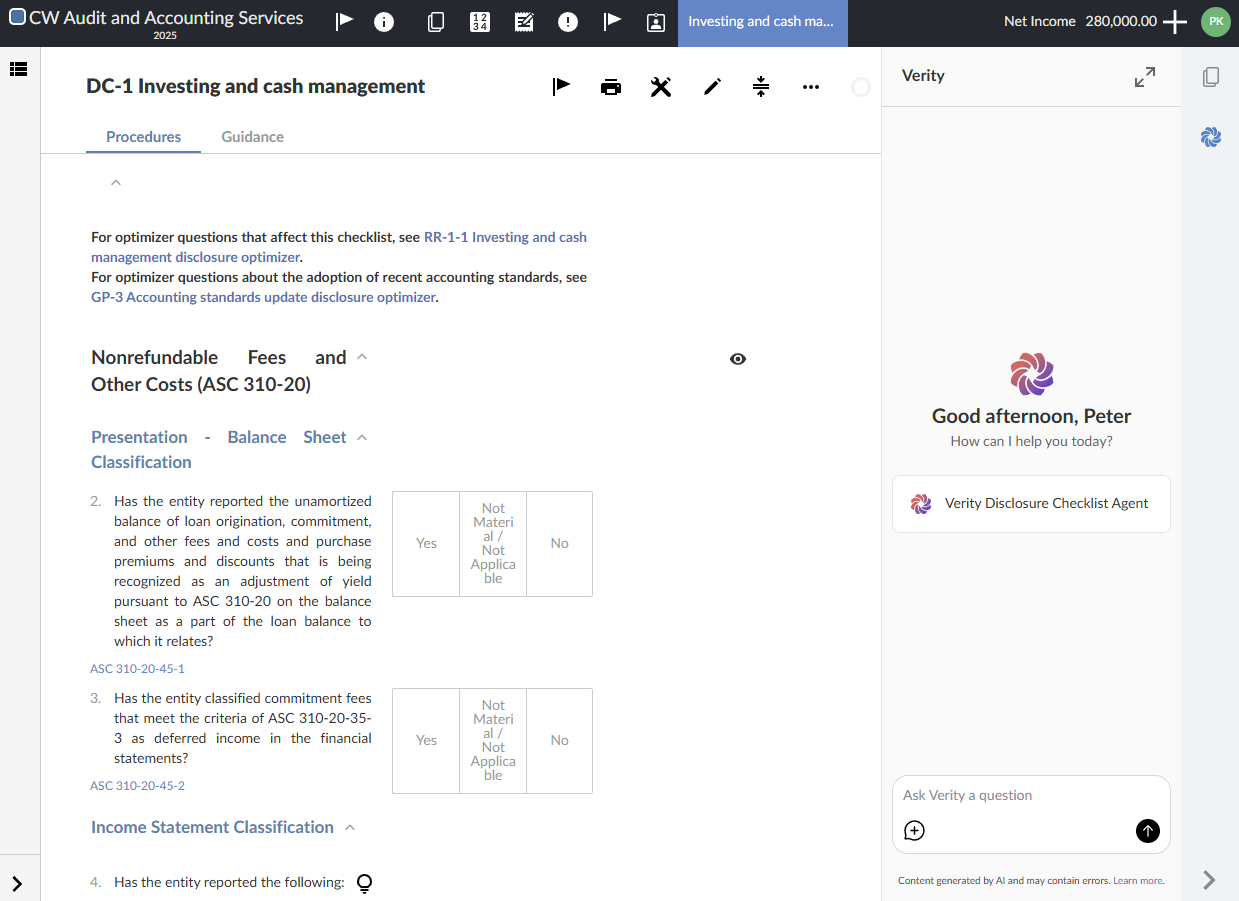Open the PK user avatar menu
The height and width of the screenshot is (901, 1239).
click(1215, 22)
